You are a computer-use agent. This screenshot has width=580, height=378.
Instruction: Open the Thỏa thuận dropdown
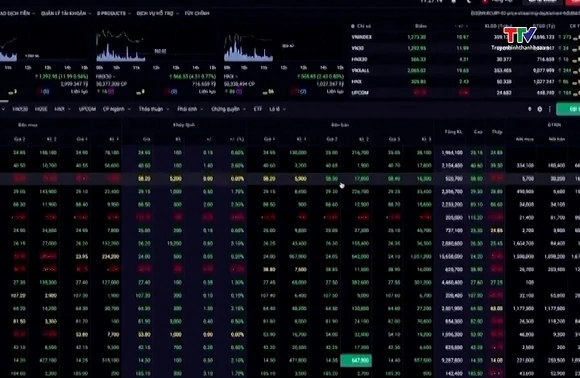pos(154,109)
